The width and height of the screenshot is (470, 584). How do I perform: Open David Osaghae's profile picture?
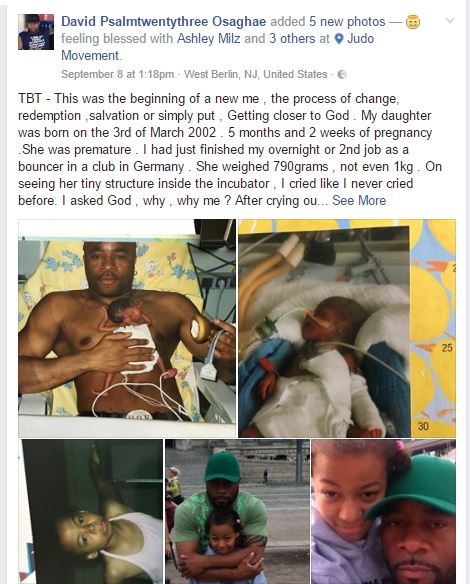pos(36,32)
